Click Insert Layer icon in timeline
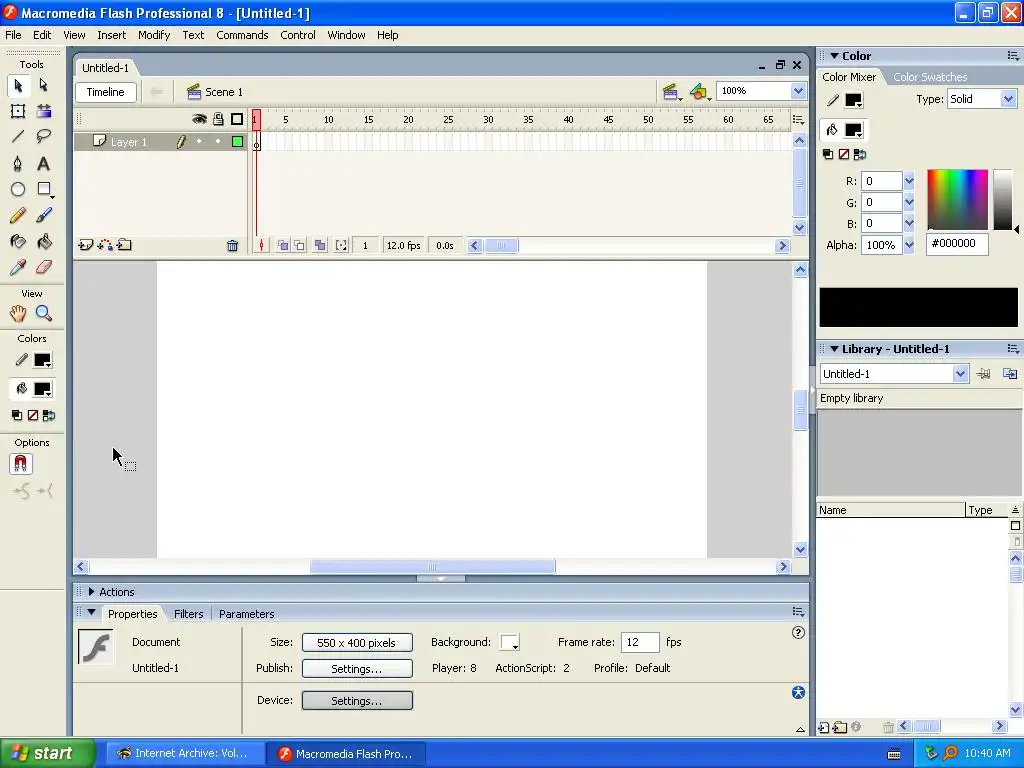This screenshot has width=1024, height=768. pos(86,246)
